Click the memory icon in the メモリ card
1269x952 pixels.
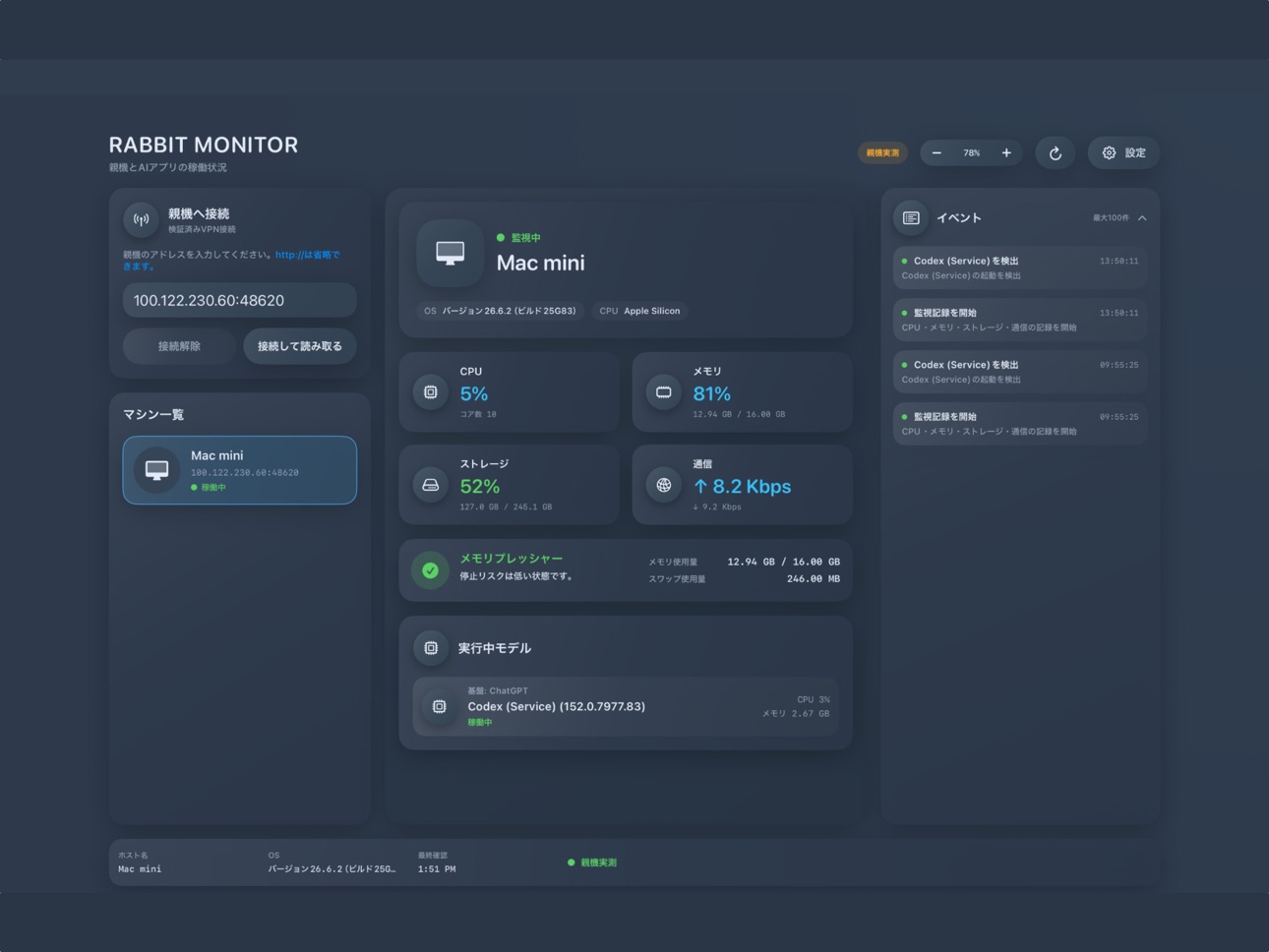coord(664,392)
